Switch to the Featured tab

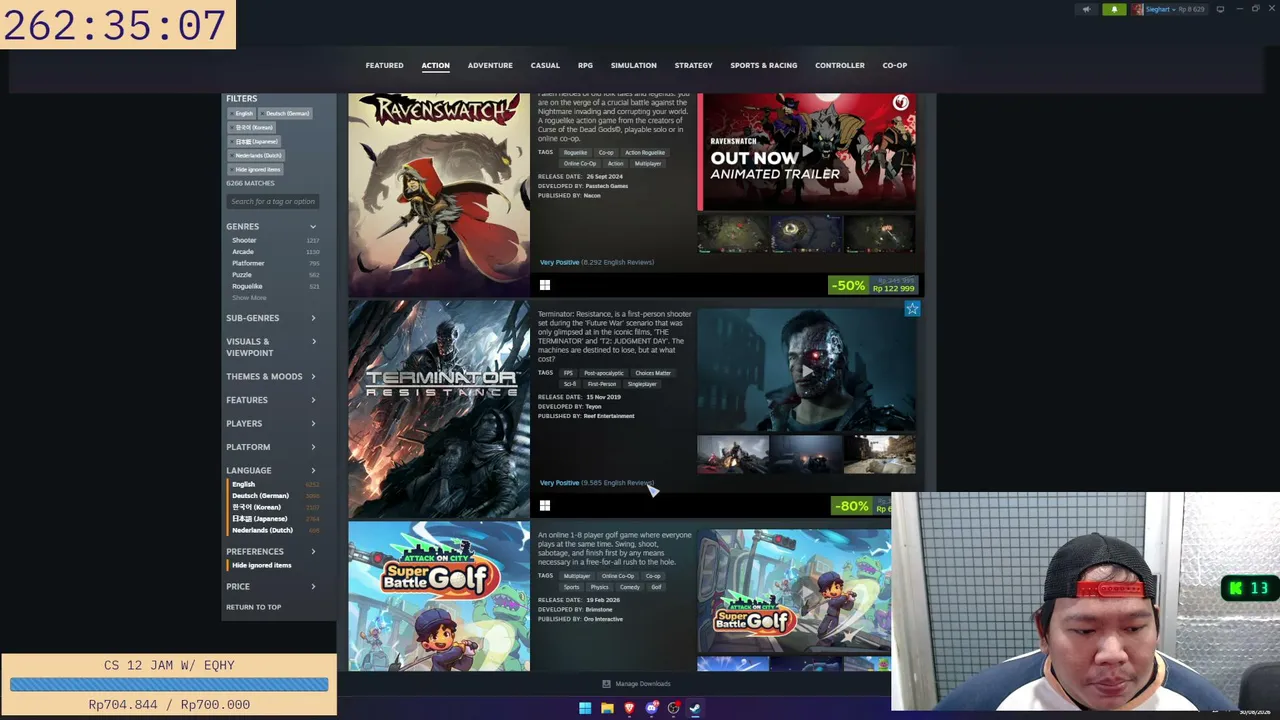click(x=384, y=66)
